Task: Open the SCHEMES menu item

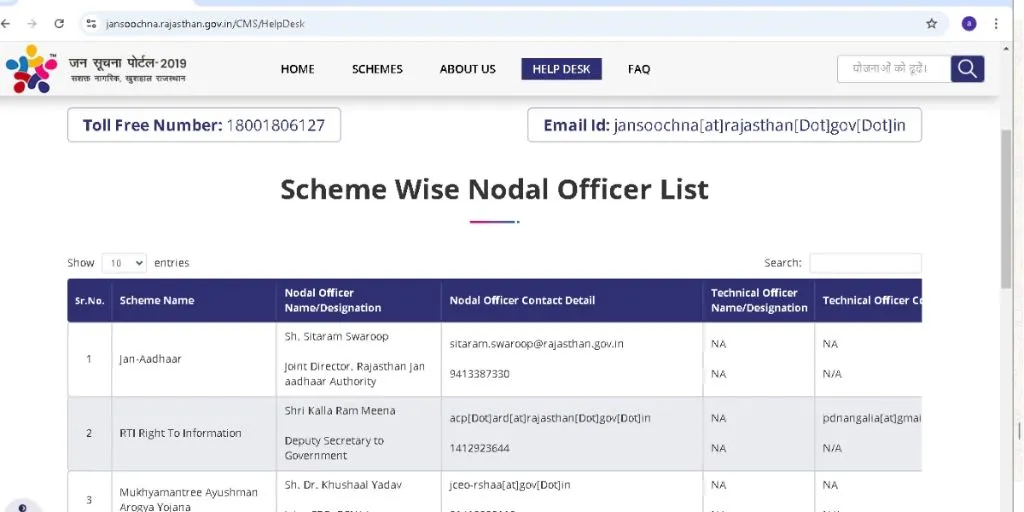Action: point(377,69)
